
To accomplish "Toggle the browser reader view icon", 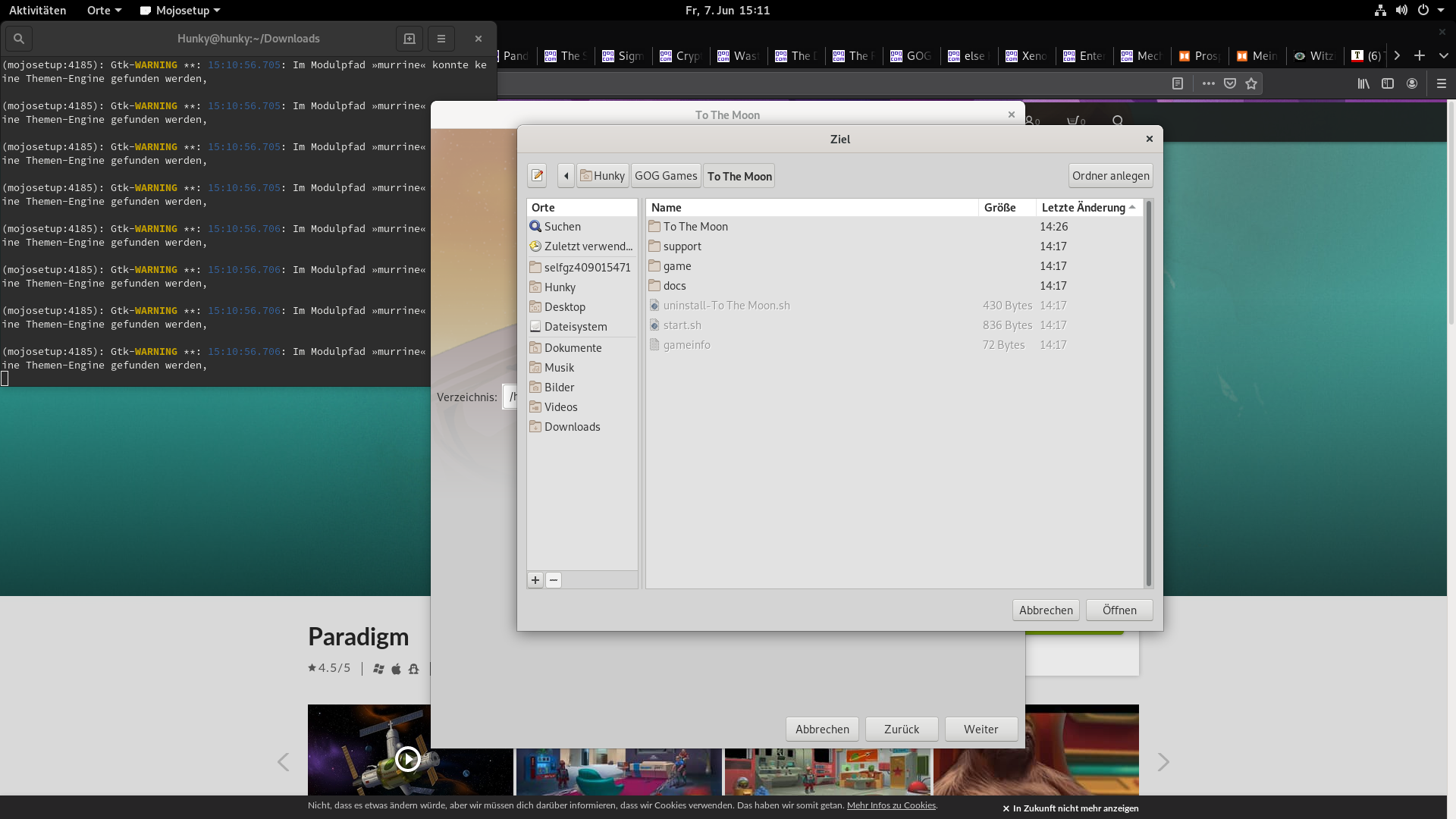I will coord(1177,83).
